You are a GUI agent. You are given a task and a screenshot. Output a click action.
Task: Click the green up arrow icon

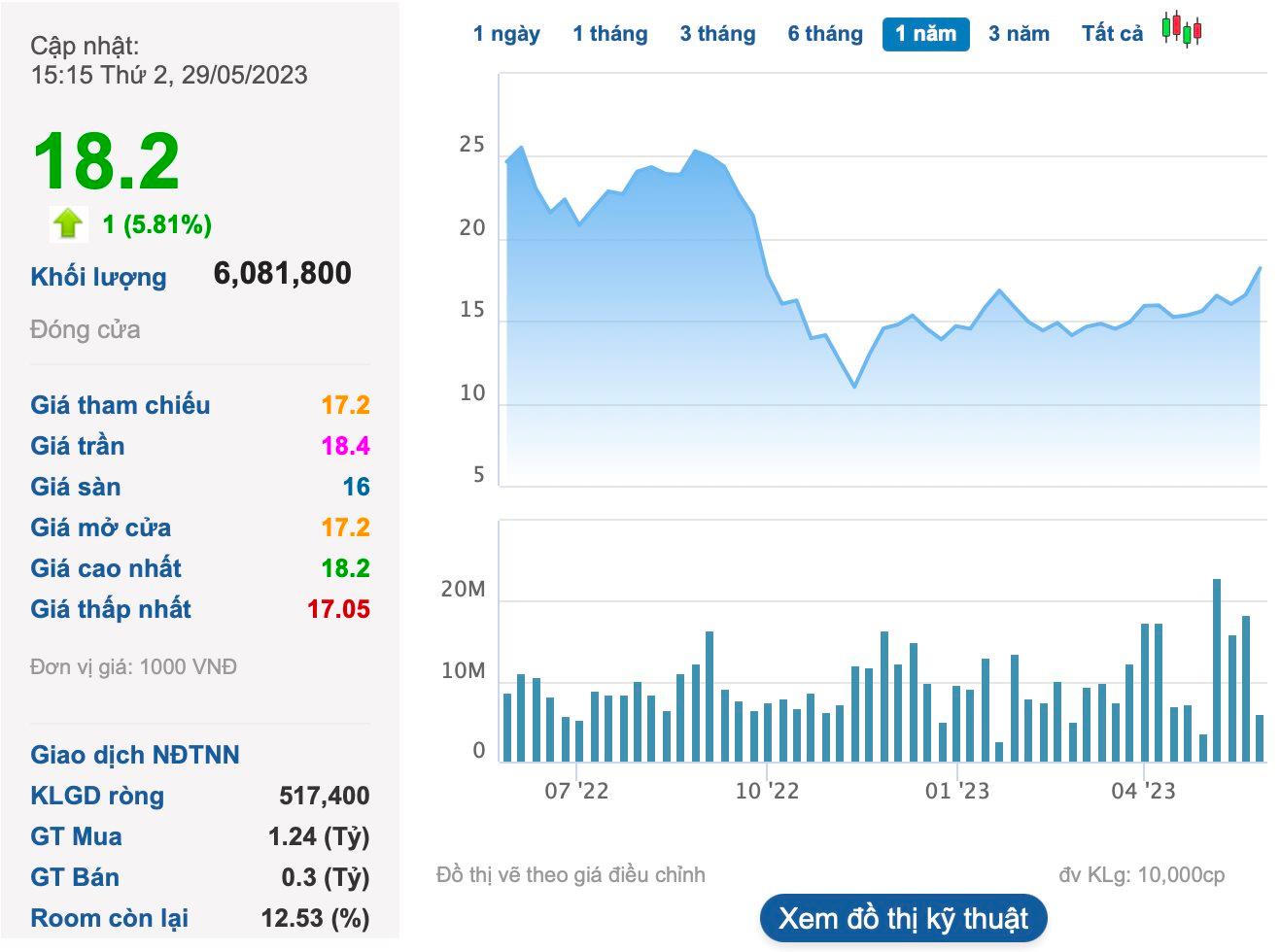(x=68, y=224)
